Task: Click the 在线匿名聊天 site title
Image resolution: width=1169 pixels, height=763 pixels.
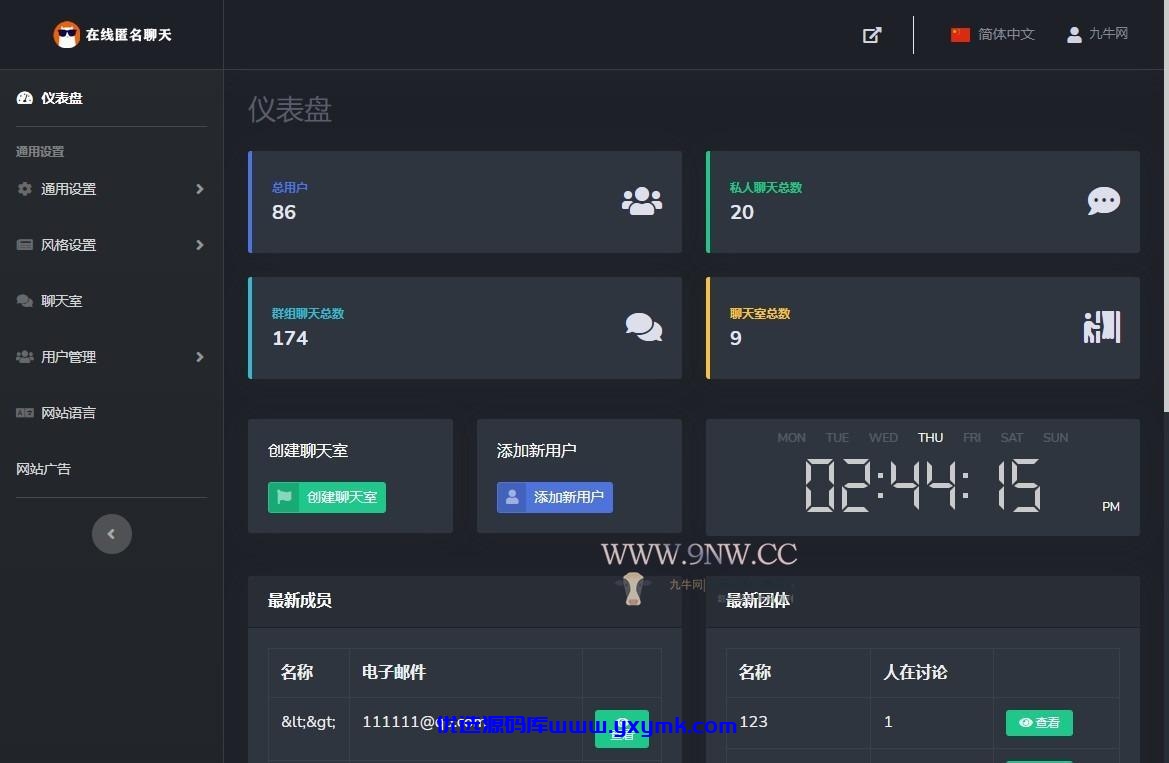Action: coord(129,35)
